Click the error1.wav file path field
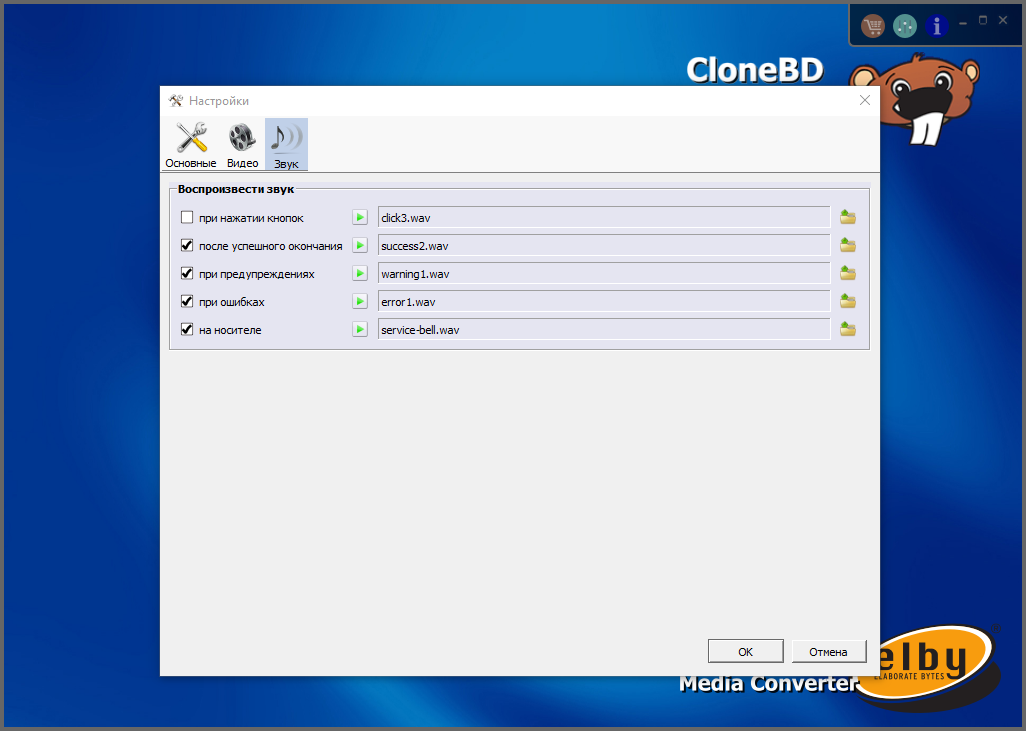The image size is (1026, 731). click(x=604, y=302)
